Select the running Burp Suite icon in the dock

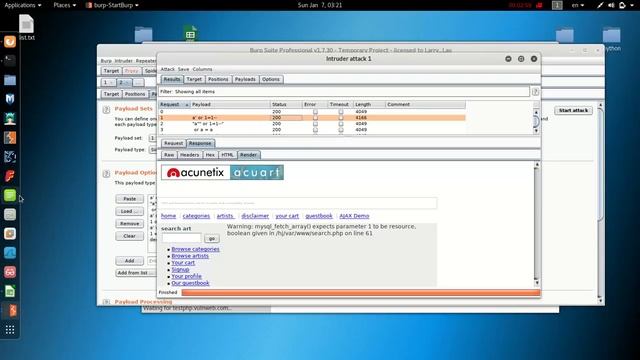tap(11, 311)
